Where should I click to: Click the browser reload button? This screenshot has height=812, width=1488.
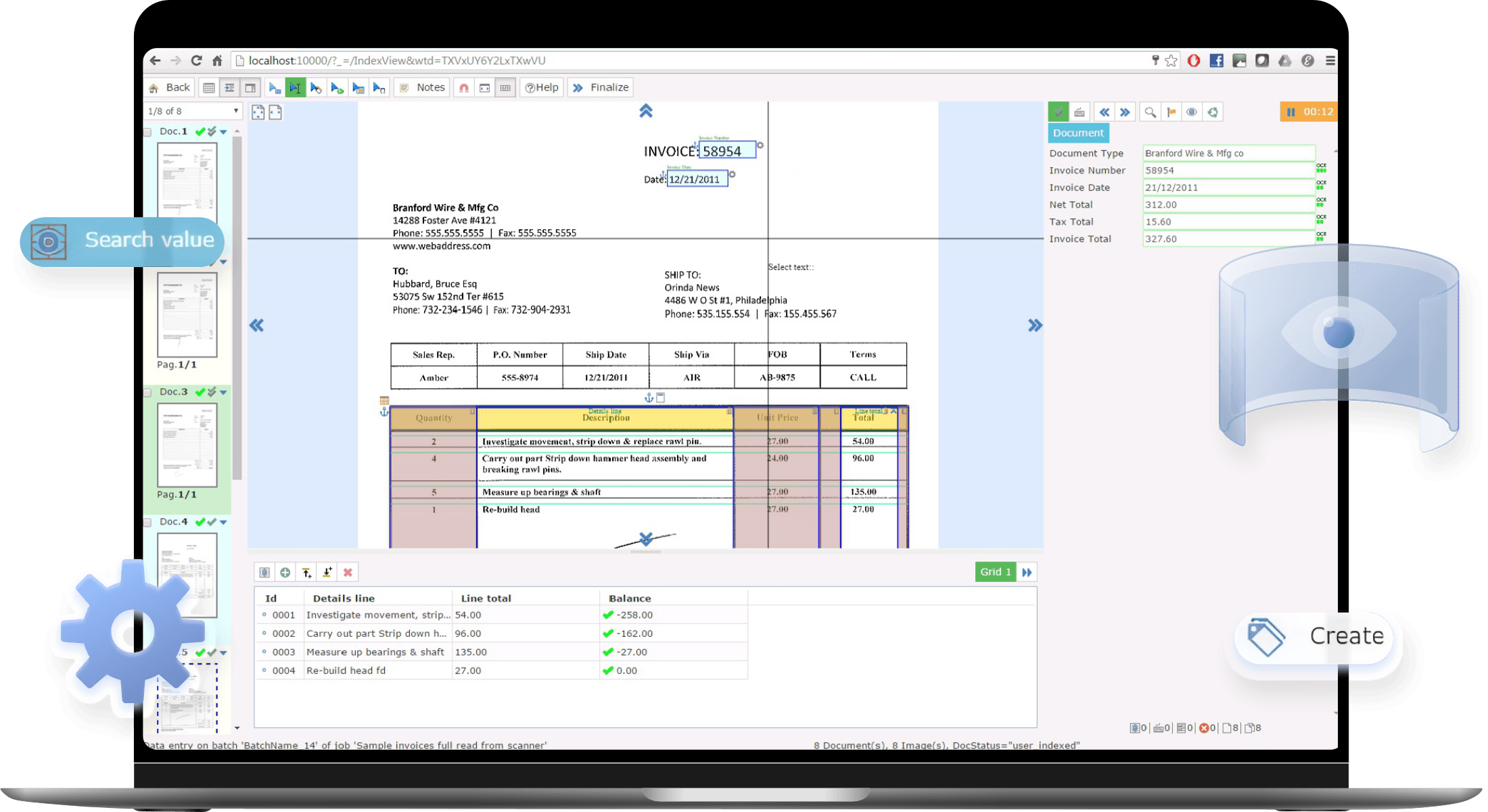click(x=196, y=61)
